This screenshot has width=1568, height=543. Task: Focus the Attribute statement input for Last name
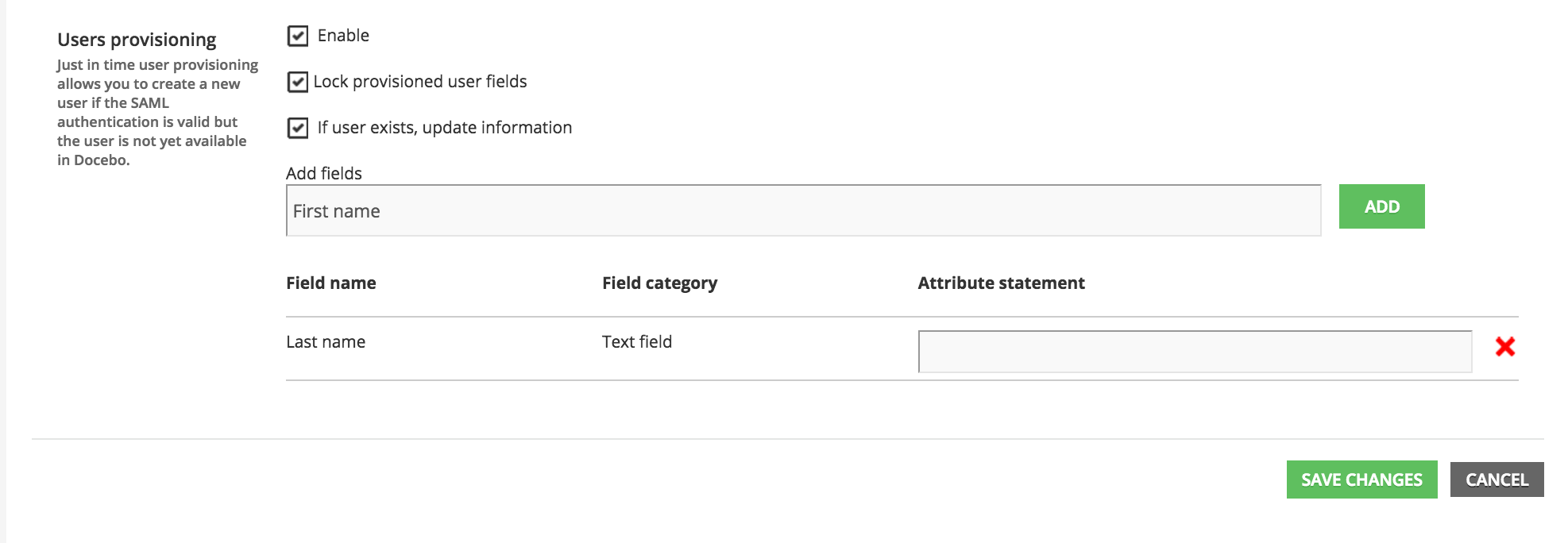(x=1195, y=352)
